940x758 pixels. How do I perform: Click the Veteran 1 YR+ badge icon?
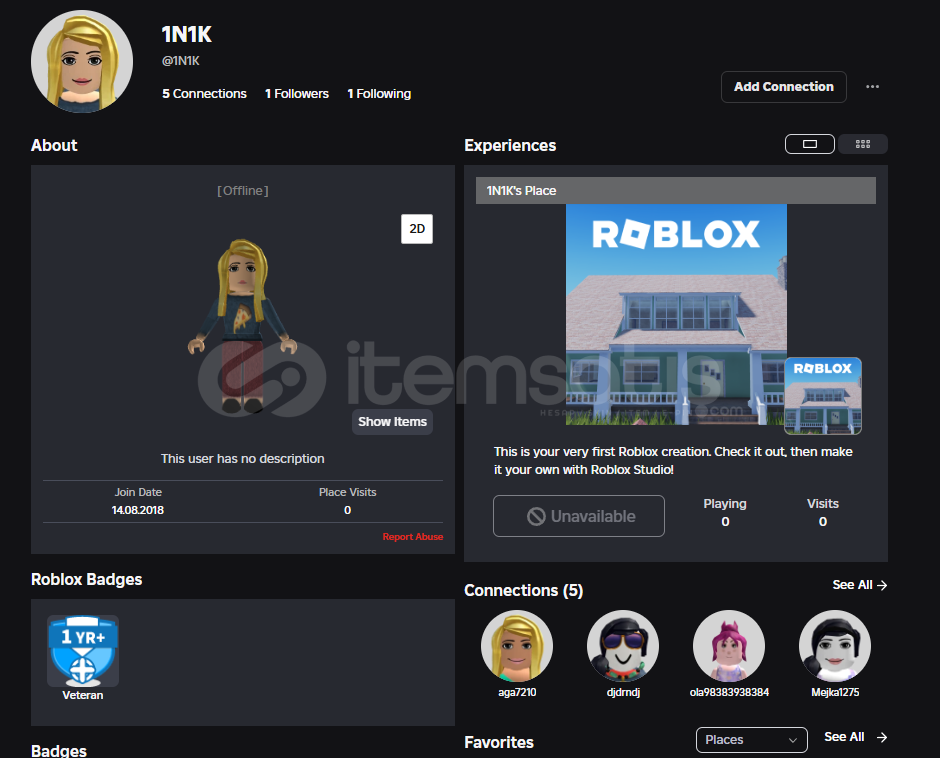pyautogui.click(x=83, y=651)
